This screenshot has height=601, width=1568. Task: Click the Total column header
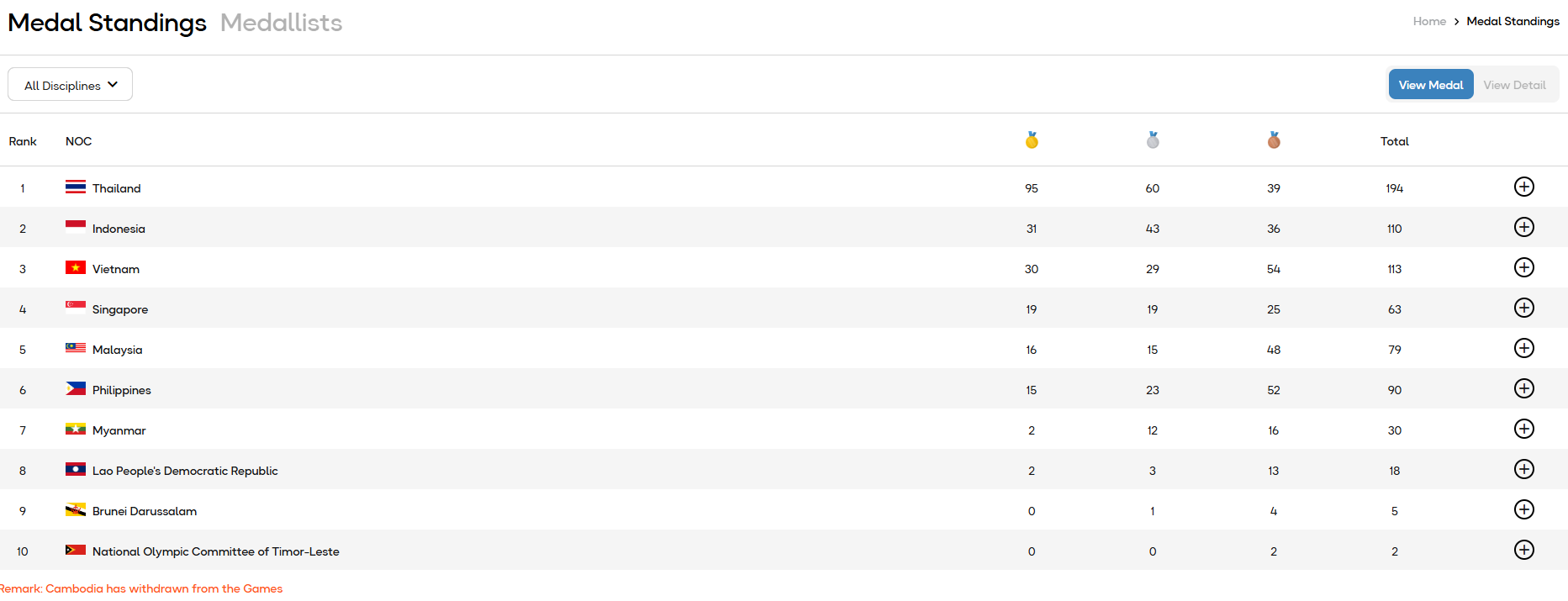1394,141
